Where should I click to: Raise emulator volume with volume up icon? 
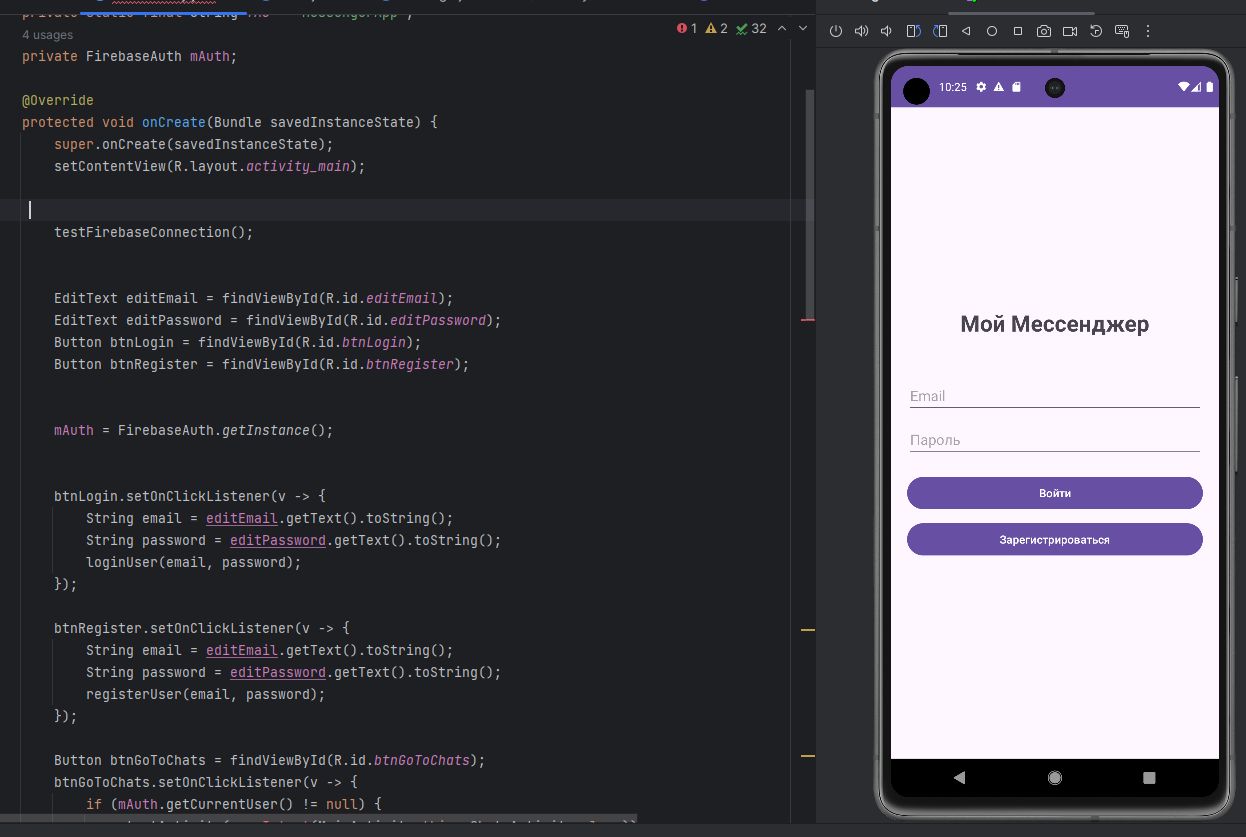pos(862,31)
